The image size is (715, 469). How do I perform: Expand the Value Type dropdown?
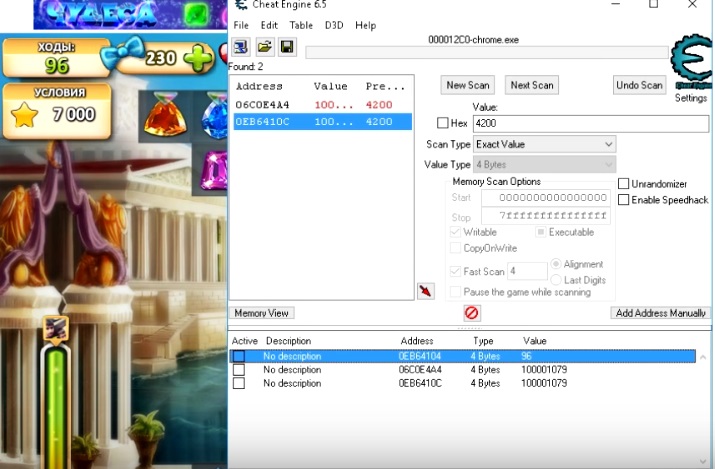[544, 164]
